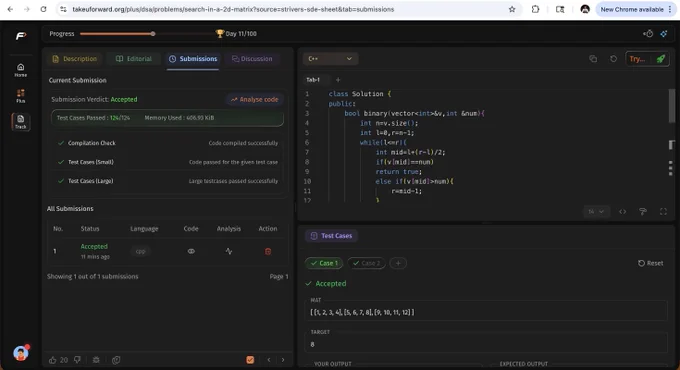Open the Chrome profile avatar
This screenshot has width=680, height=370.
pyautogui.click(x=585, y=9)
